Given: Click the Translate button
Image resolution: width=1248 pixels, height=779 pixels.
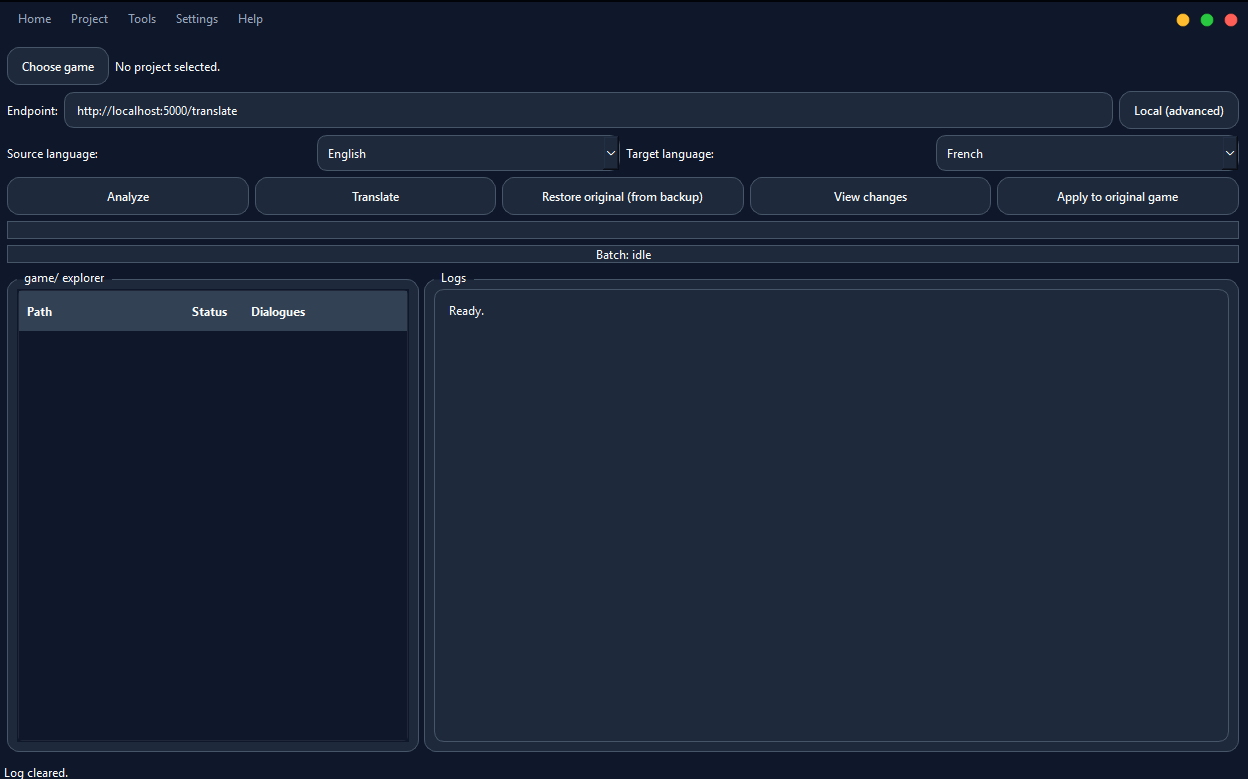Looking at the screenshot, I should [376, 196].
